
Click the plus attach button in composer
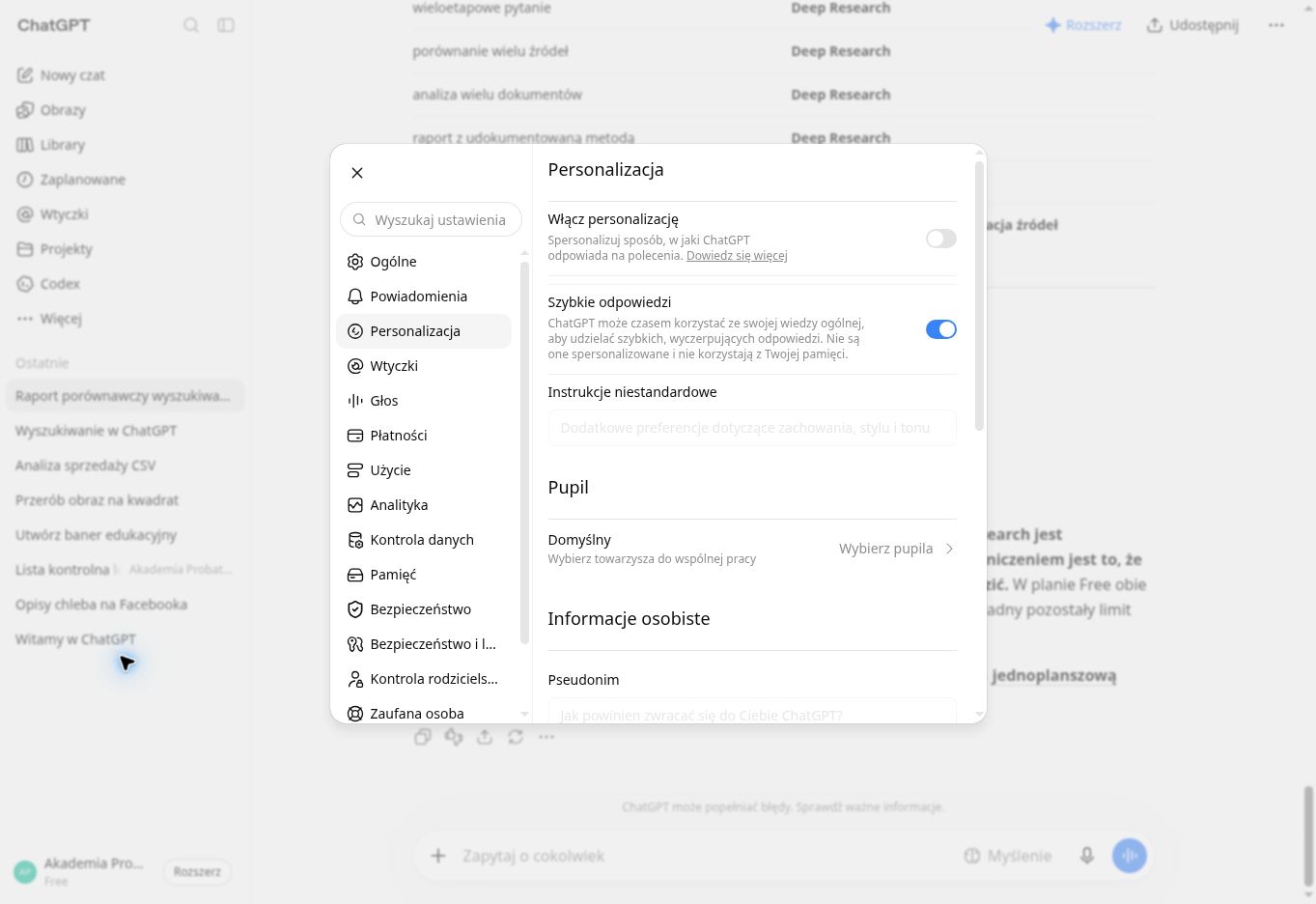(438, 856)
